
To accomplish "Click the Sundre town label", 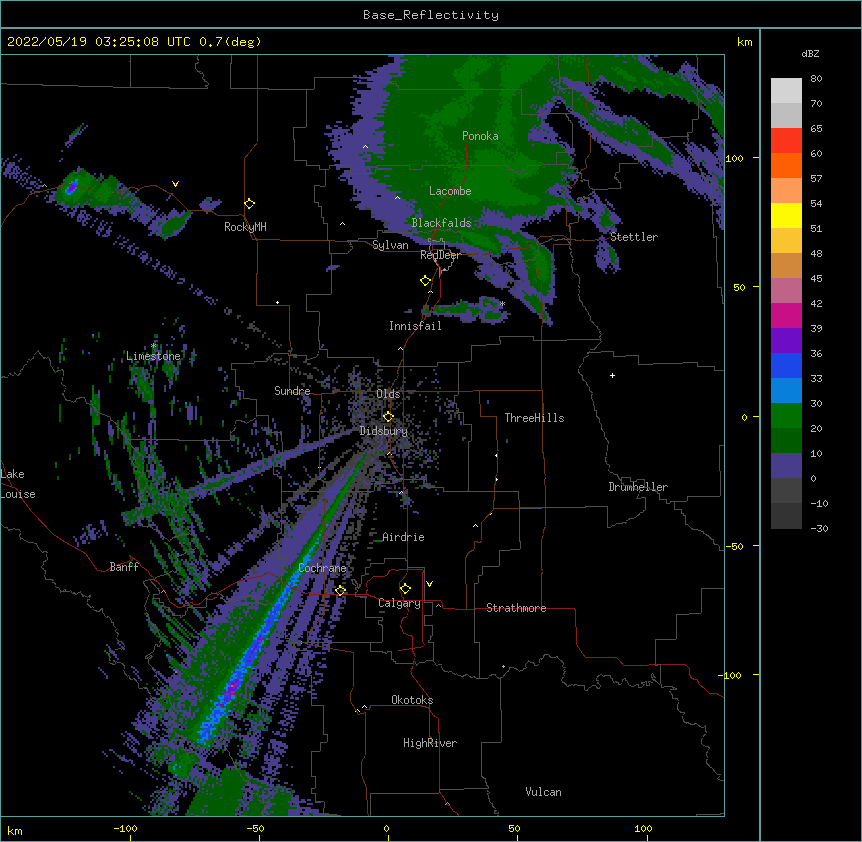I will pyautogui.click(x=292, y=391).
